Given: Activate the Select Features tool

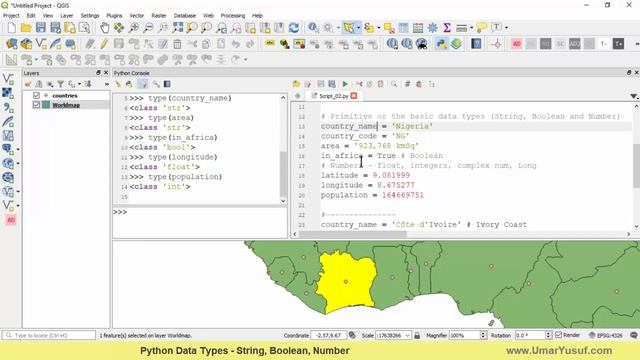Looking at the screenshot, I should pyautogui.click(x=349, y=28).
